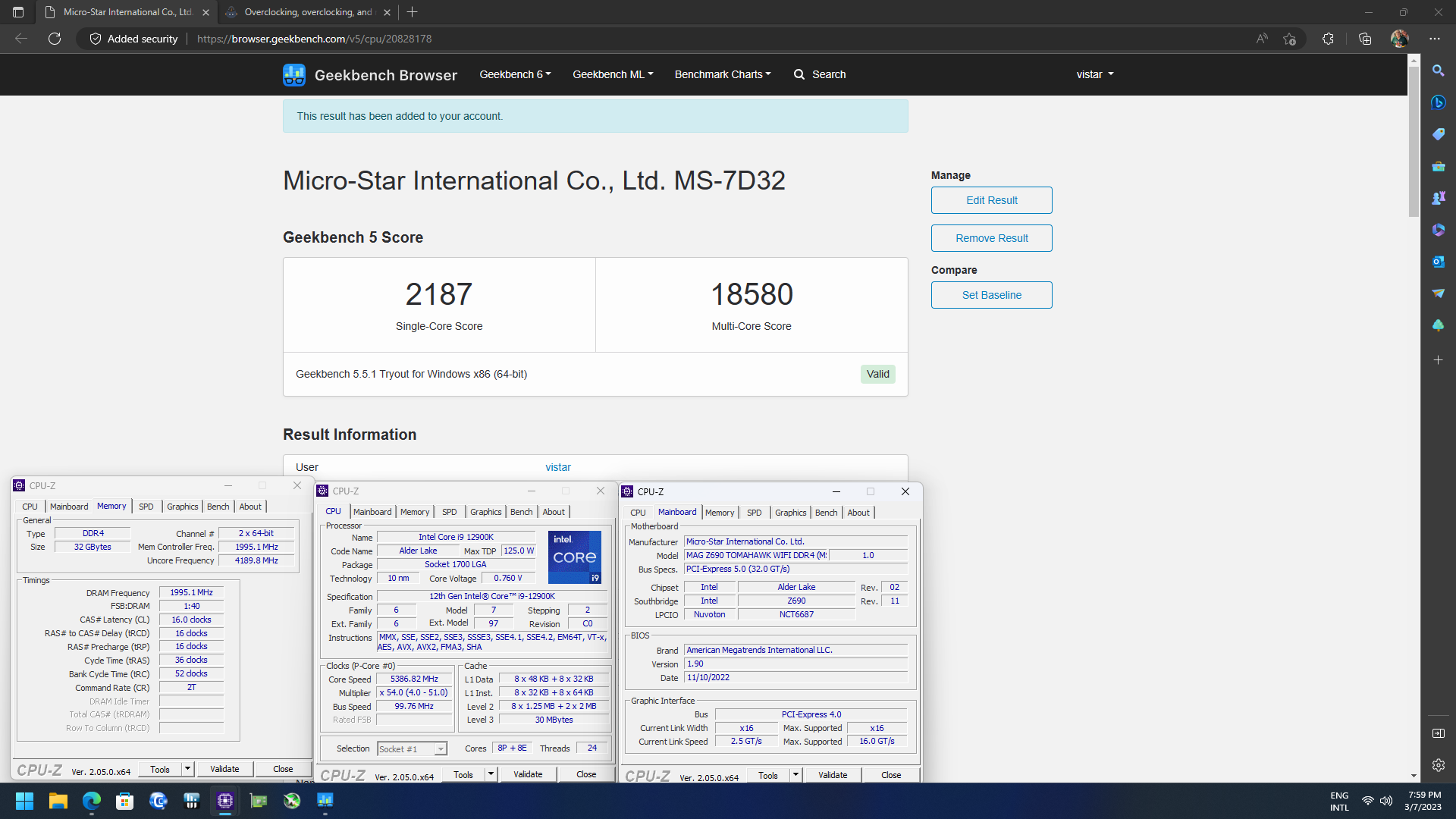Open the vistar user link
The image size is (1456, 819).
click(558, 467)
